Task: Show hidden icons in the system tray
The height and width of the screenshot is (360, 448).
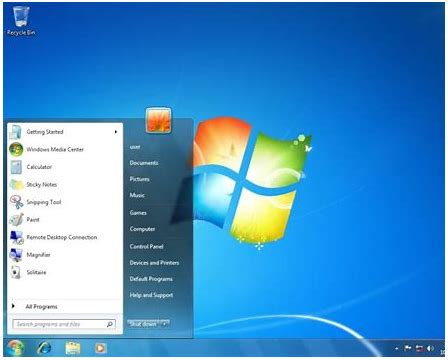Action: coord(397,349)
